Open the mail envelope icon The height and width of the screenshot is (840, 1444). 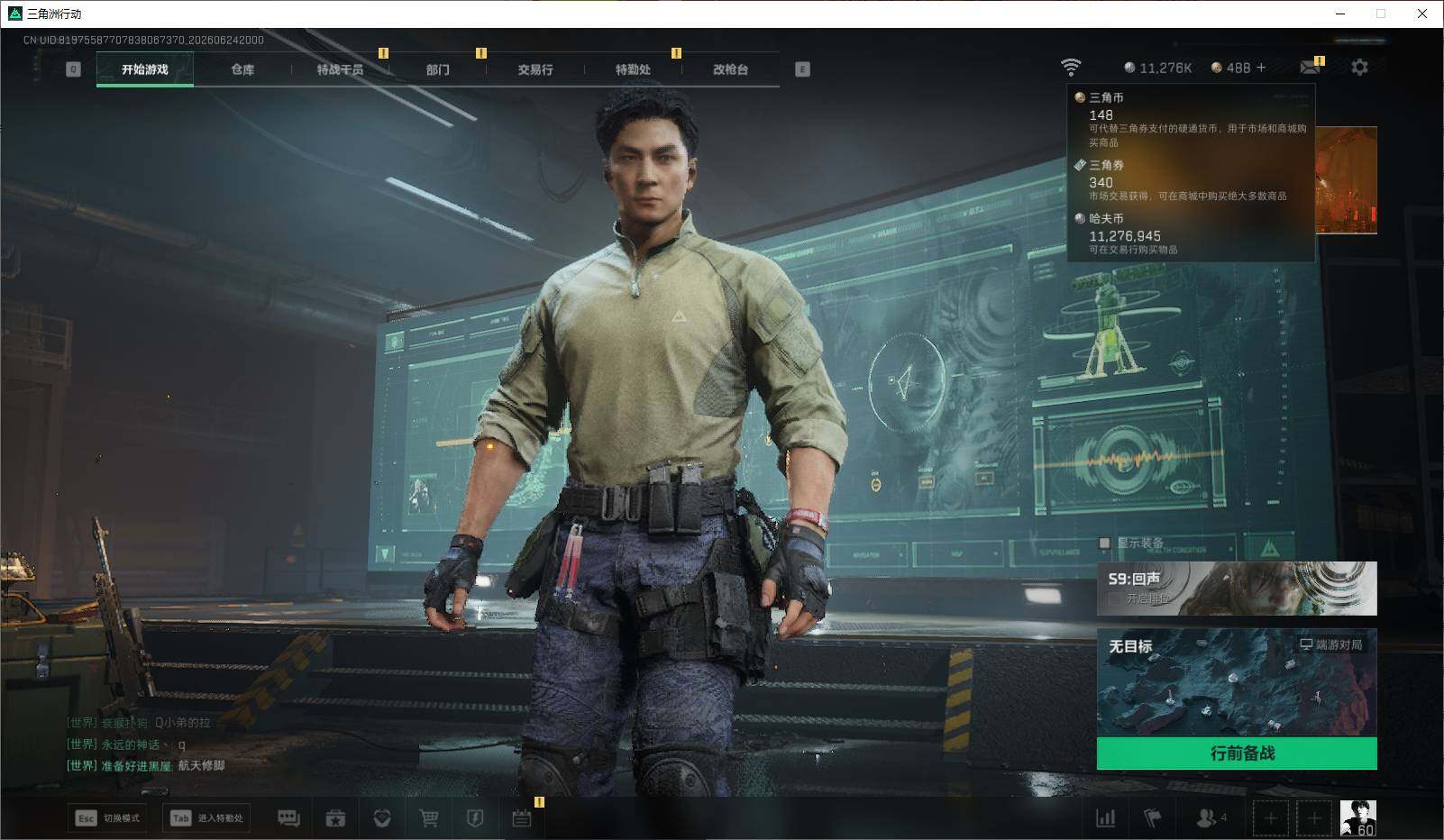click(x=1310, y=68)
